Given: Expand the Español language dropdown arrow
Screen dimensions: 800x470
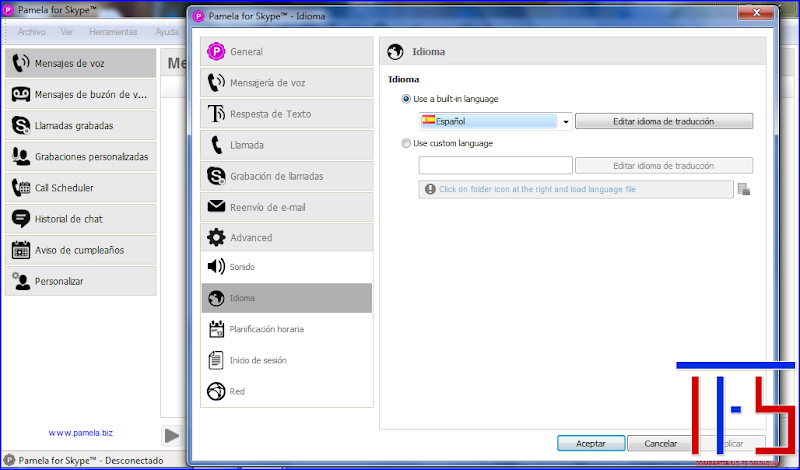Looking at the screenshot, I should coord(565,122).
